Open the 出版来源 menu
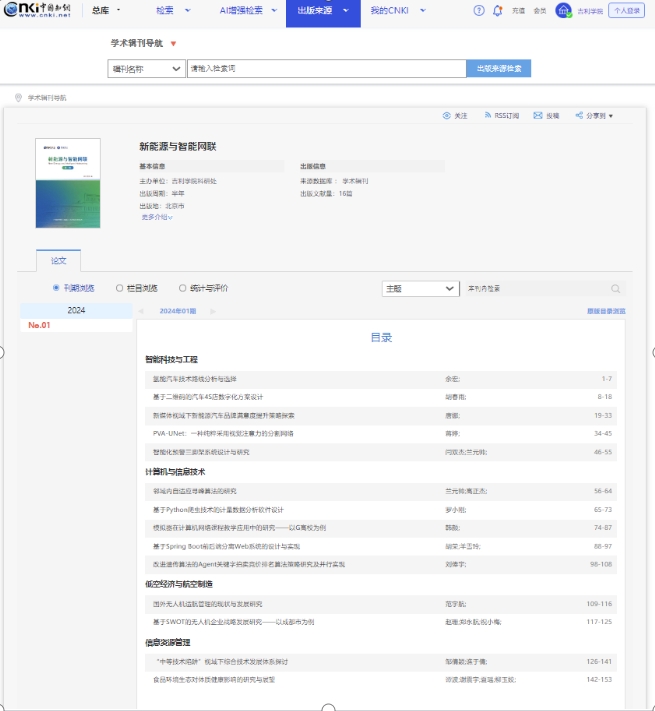 click(323, 14)
